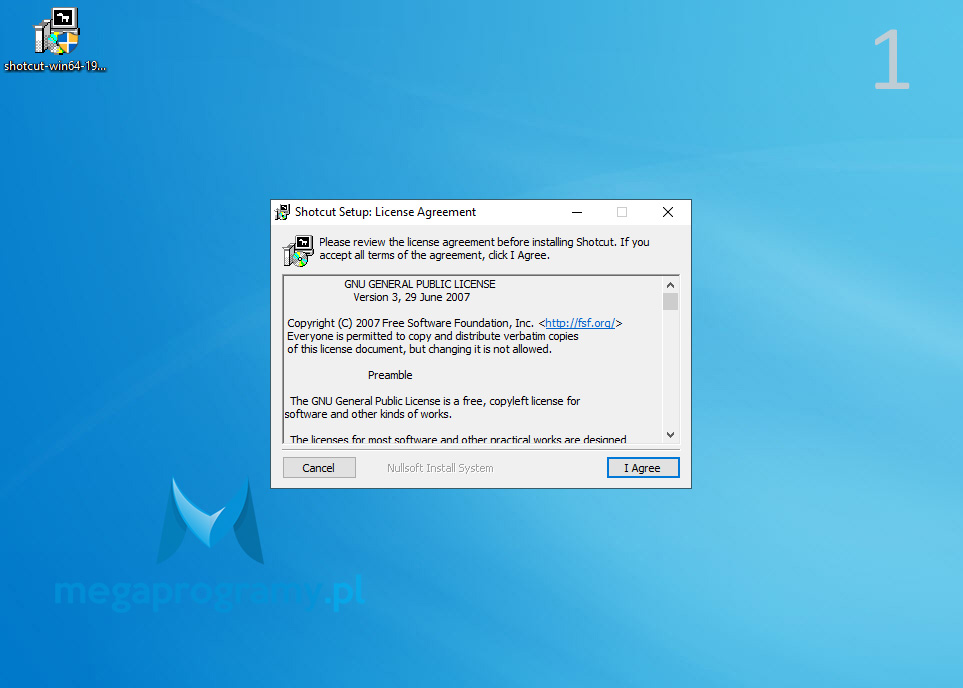The image size is (963, 688).
Task: Click the 'software and other kinds of works.' line
Action: click(368, 414)
